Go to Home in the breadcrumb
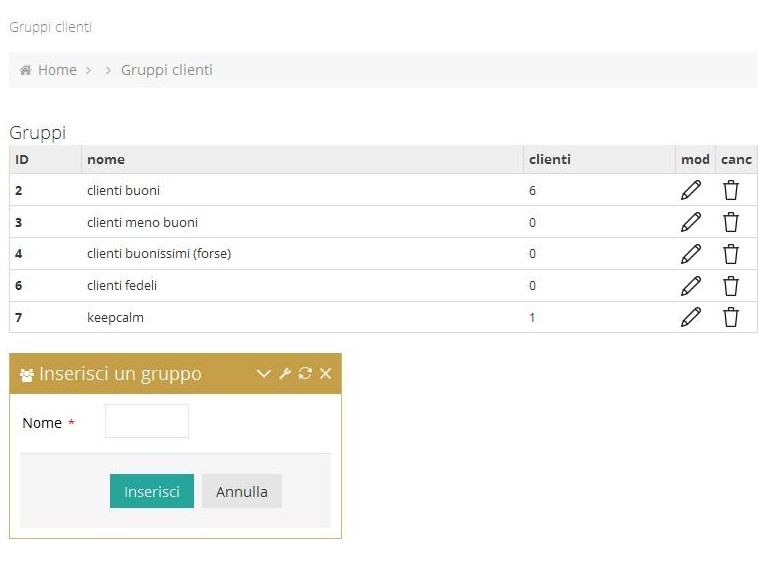Screen dimensions: 758x567 pos(57,70)
